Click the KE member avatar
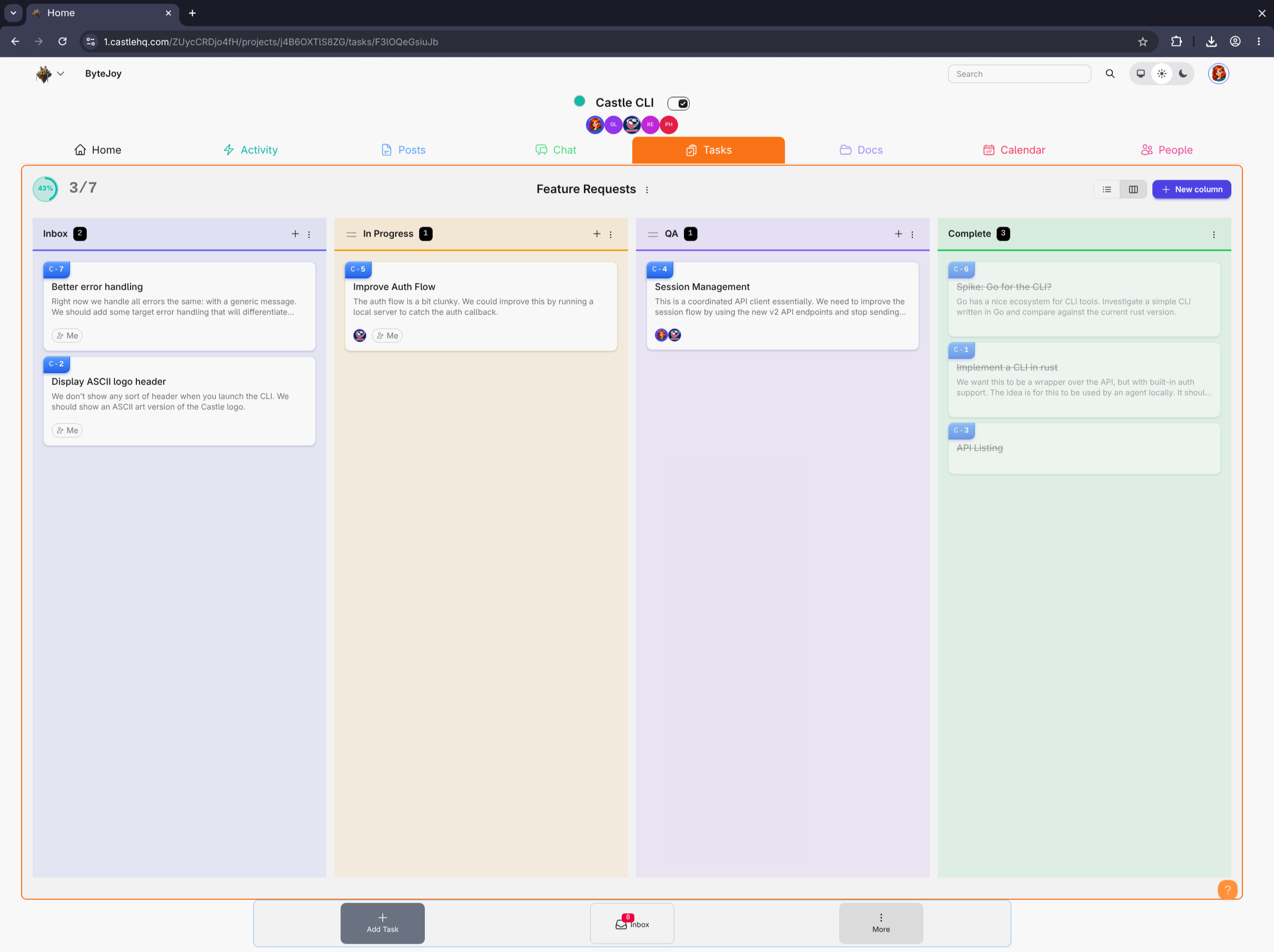The image size is (1274, 952). pyautogui.click(x=650, y=124)
